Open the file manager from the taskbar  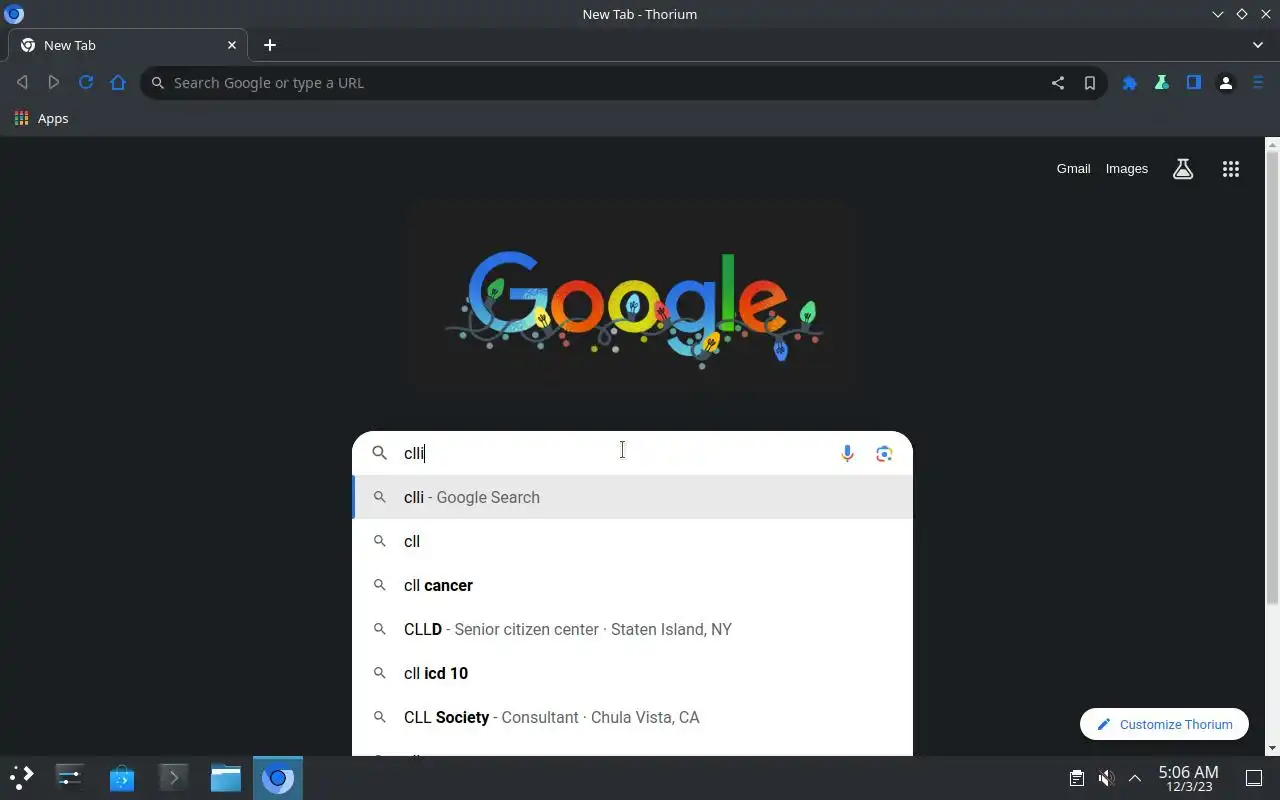226,777
